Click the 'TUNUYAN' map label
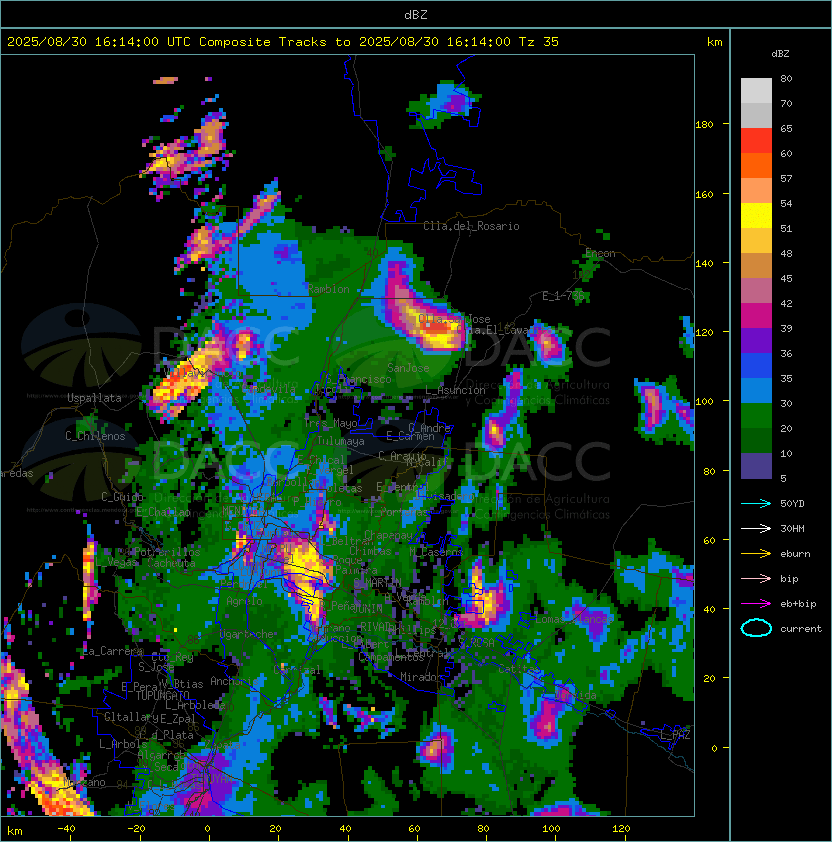This screenshot has width=832, height=842. (212, 778)
